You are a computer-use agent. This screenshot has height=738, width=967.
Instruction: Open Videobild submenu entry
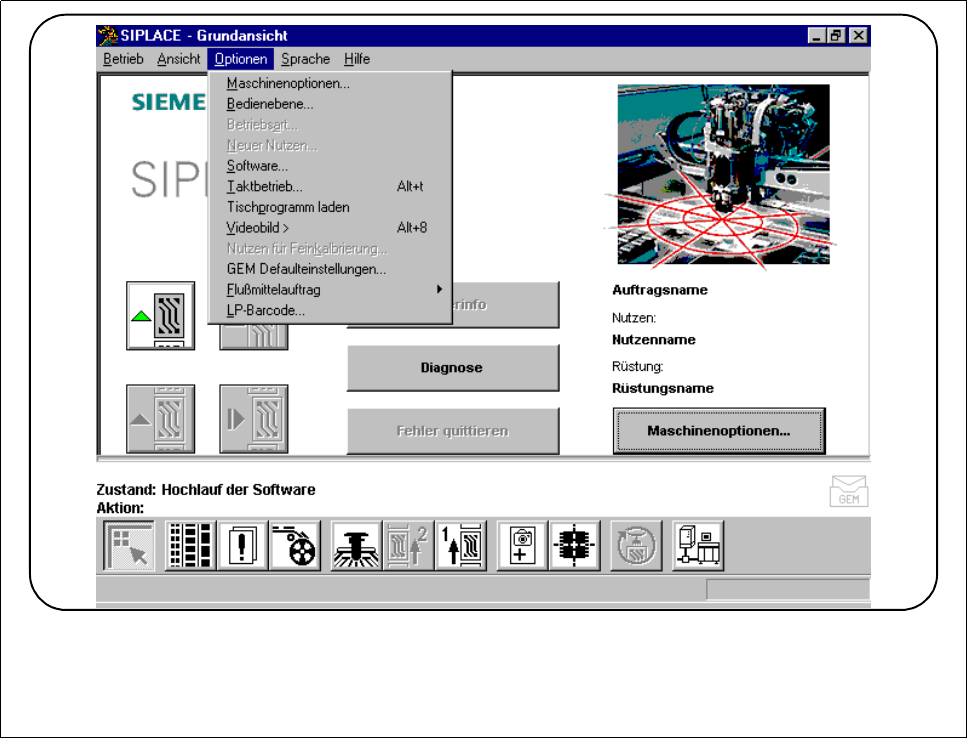330,228
